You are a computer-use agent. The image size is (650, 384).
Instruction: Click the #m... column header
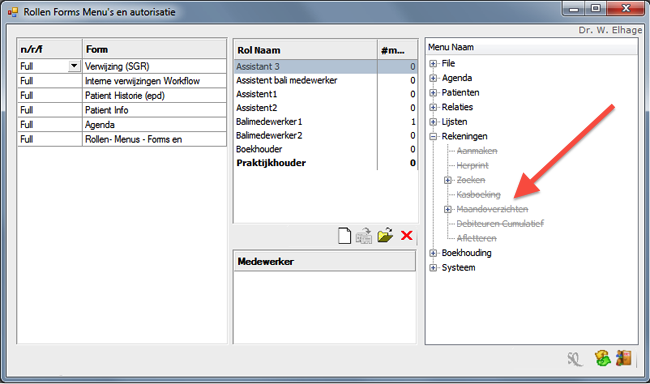click(x=397, y=50)
